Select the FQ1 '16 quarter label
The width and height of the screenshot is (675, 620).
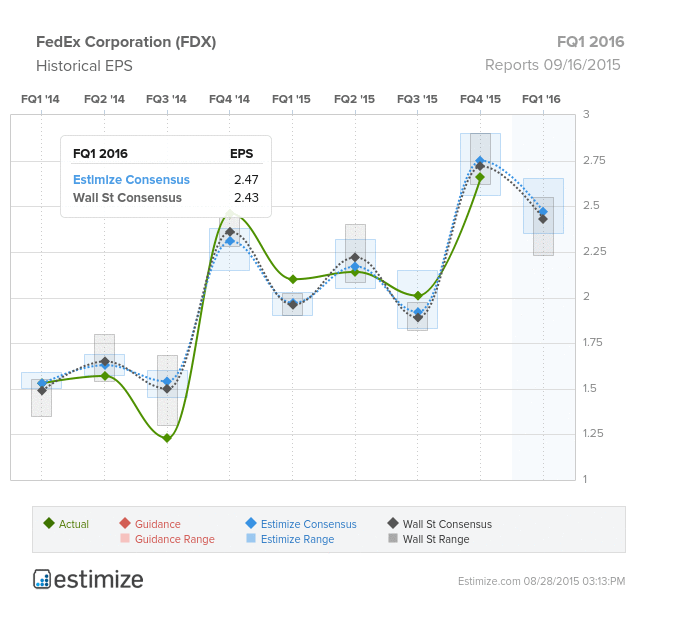coord(541,99)
